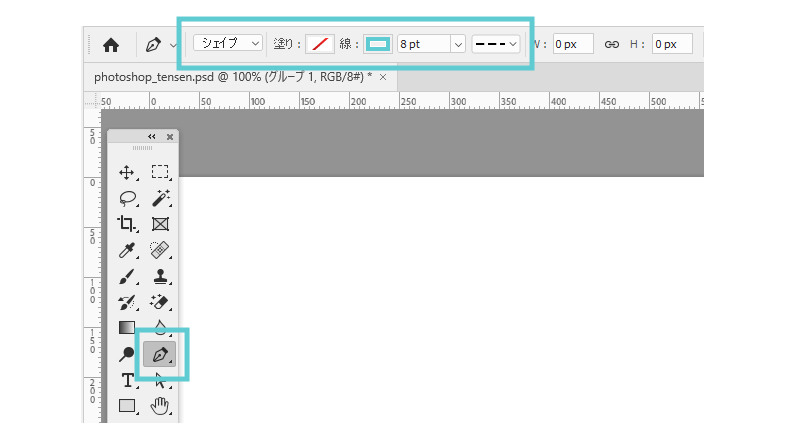This screenshot has width=798, height=423.
Task: Click the Home button in options bar
Action: click(111, 44)
